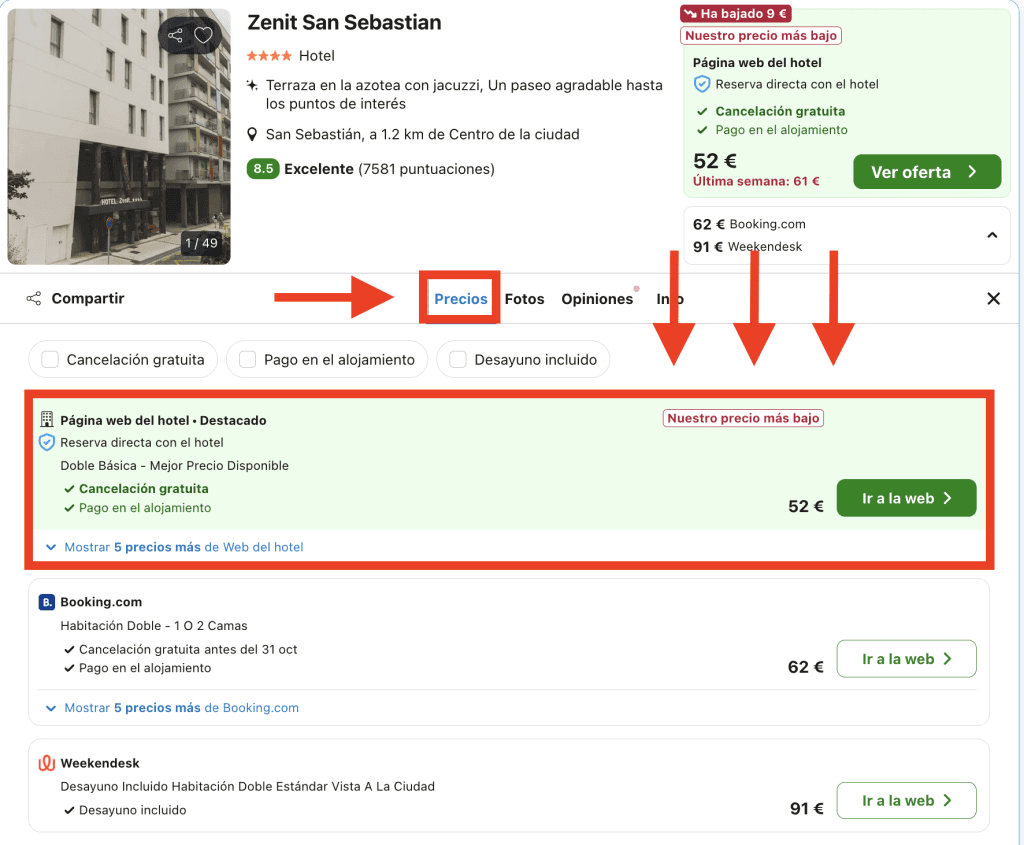The image size is (1024, 845).
Task: Click the hotel building icon beside Destacado
Action: pyautogui.click(x=46, y=420)
